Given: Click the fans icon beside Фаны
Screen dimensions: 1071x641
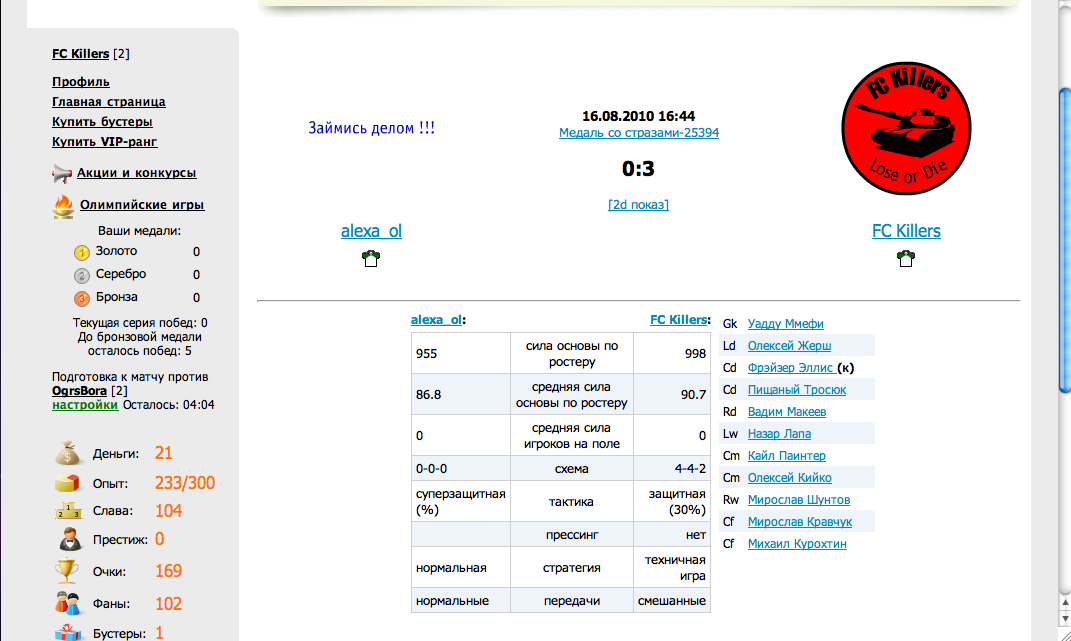Looking at the screenshot, I should [67, 603].
